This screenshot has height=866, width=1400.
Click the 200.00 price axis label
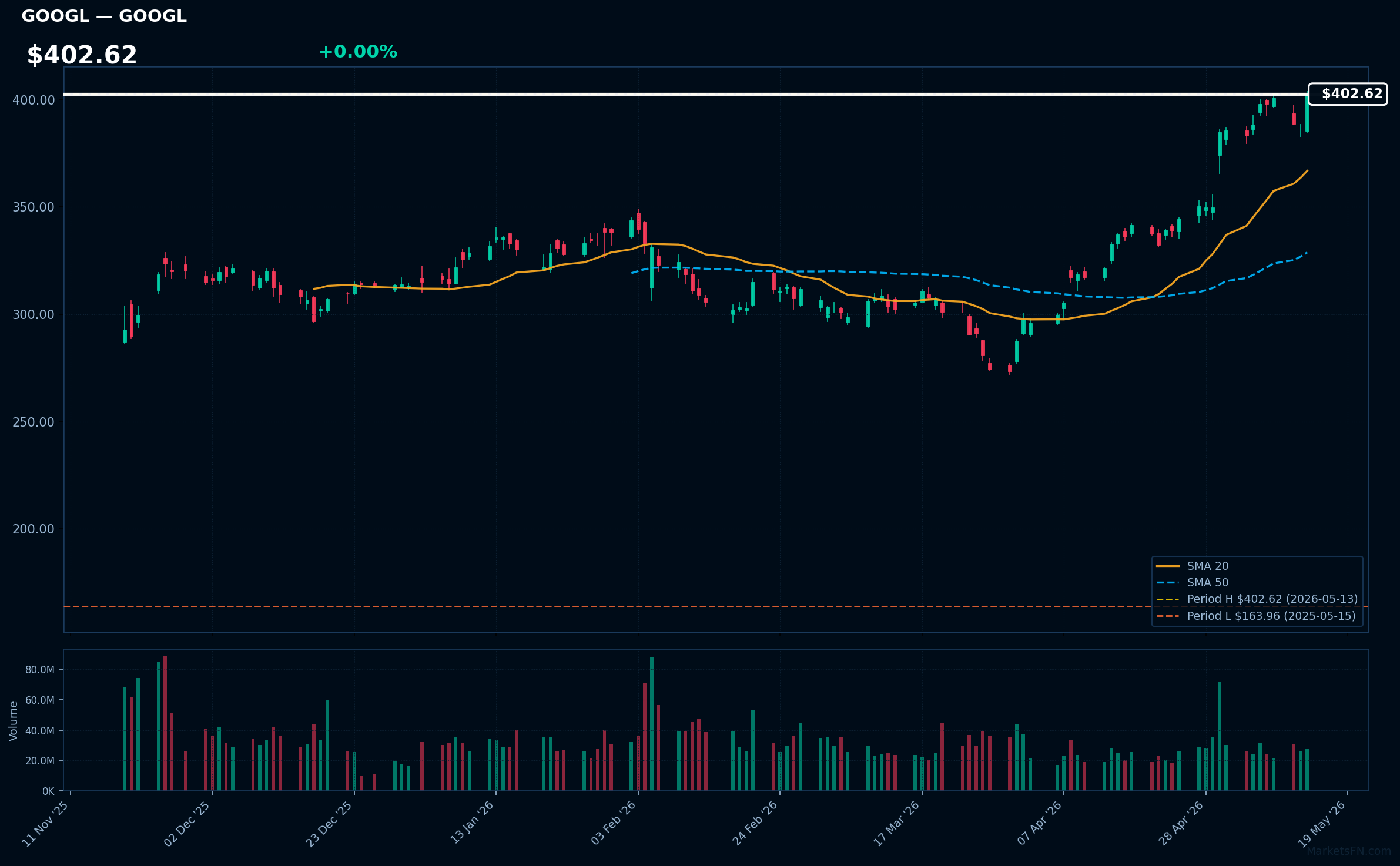pos(34,529)
